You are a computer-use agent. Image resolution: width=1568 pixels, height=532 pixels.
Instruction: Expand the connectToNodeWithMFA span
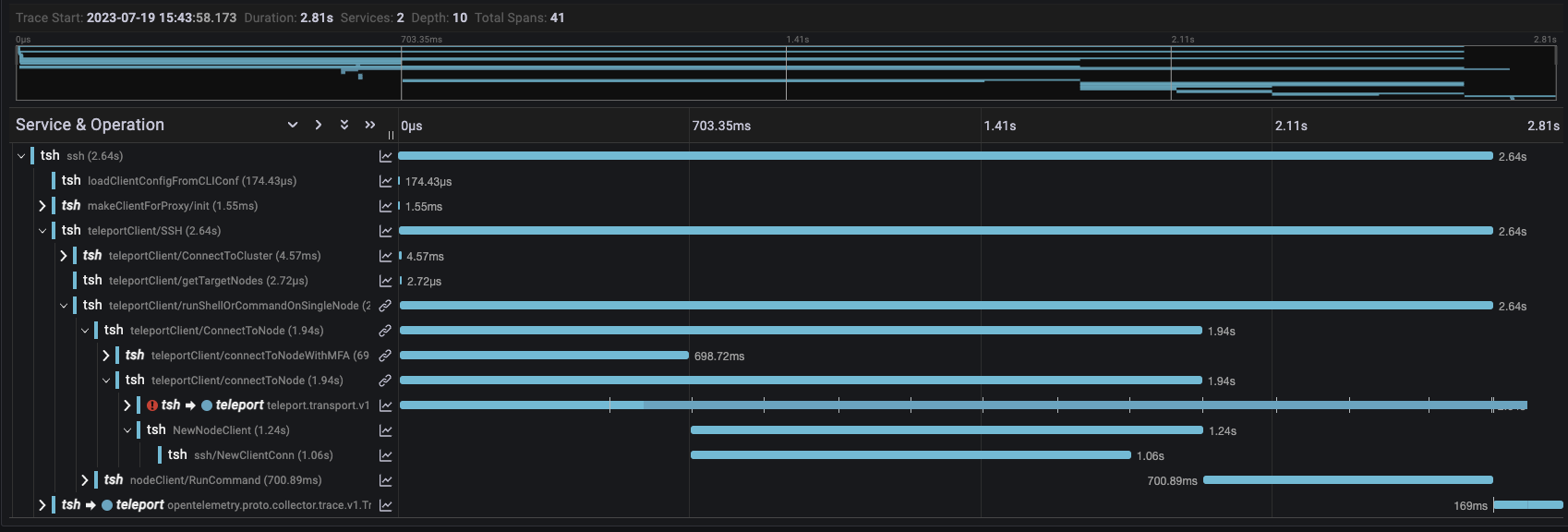[x=106, y=356]
